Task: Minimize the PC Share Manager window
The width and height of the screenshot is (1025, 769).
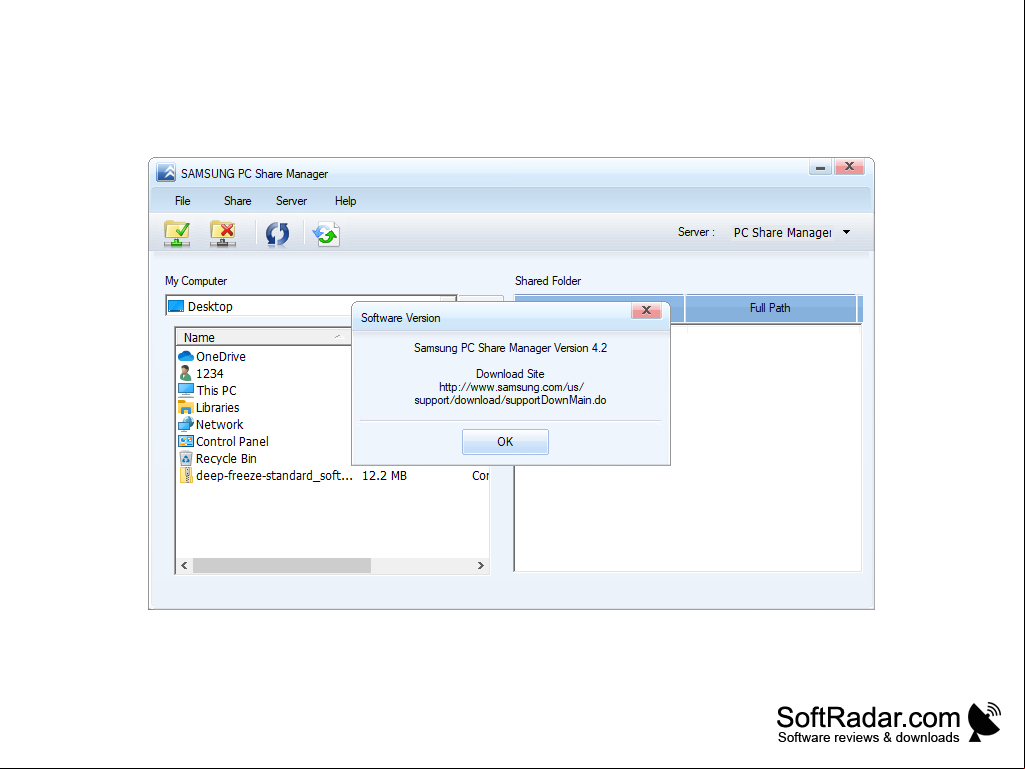Action: click(x=820, y=167)
